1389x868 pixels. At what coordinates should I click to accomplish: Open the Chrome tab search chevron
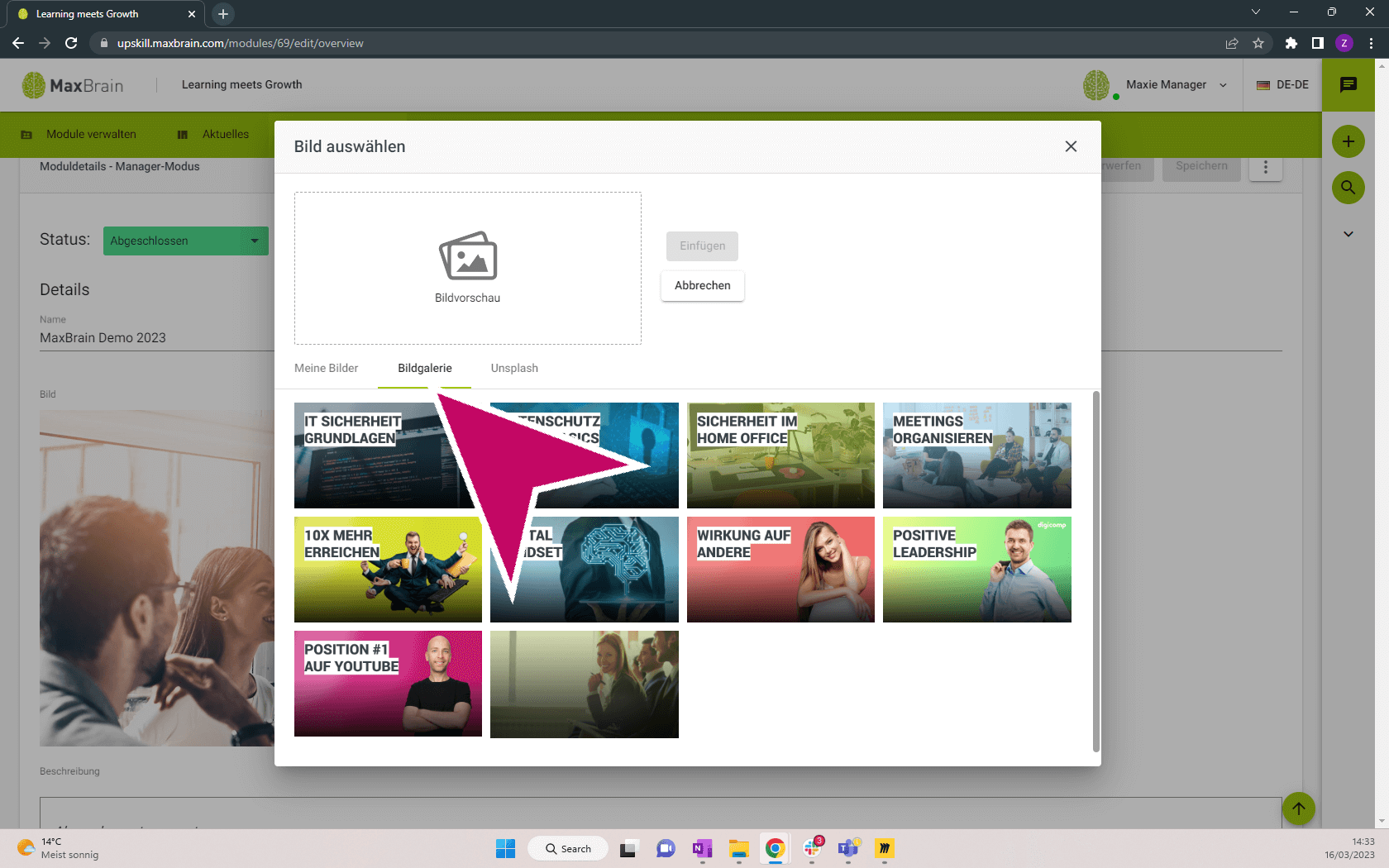(x=1256, y=12)
